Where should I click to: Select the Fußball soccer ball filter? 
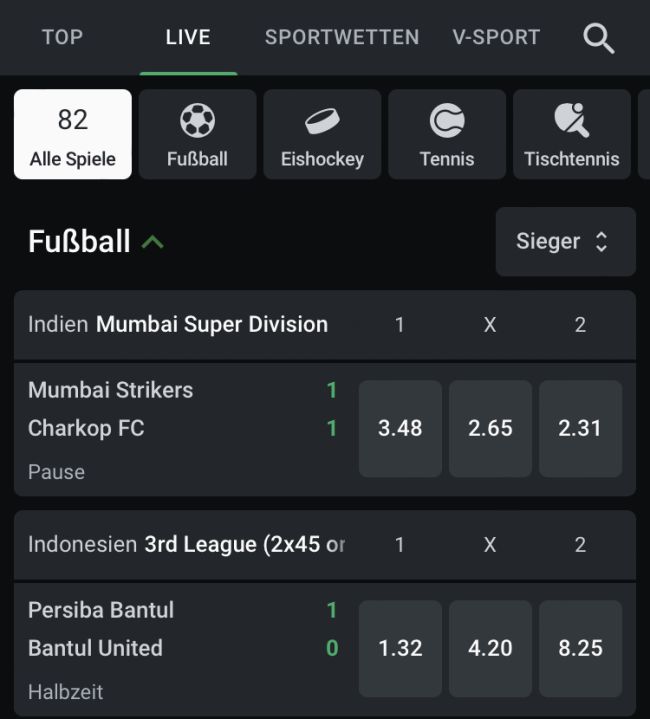coord(197,134)
